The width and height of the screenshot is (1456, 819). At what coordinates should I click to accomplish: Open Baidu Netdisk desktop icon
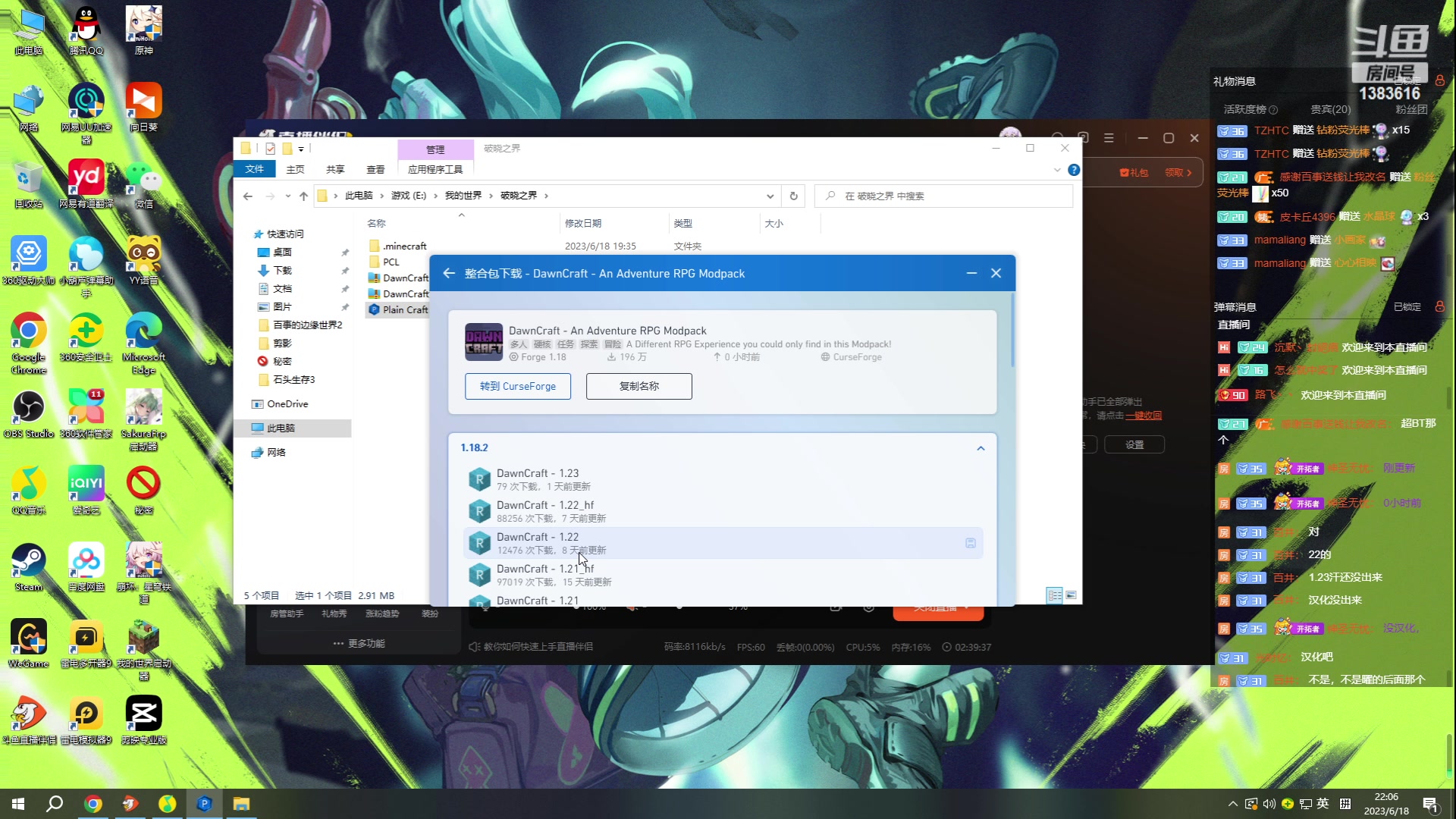point(86,566)
